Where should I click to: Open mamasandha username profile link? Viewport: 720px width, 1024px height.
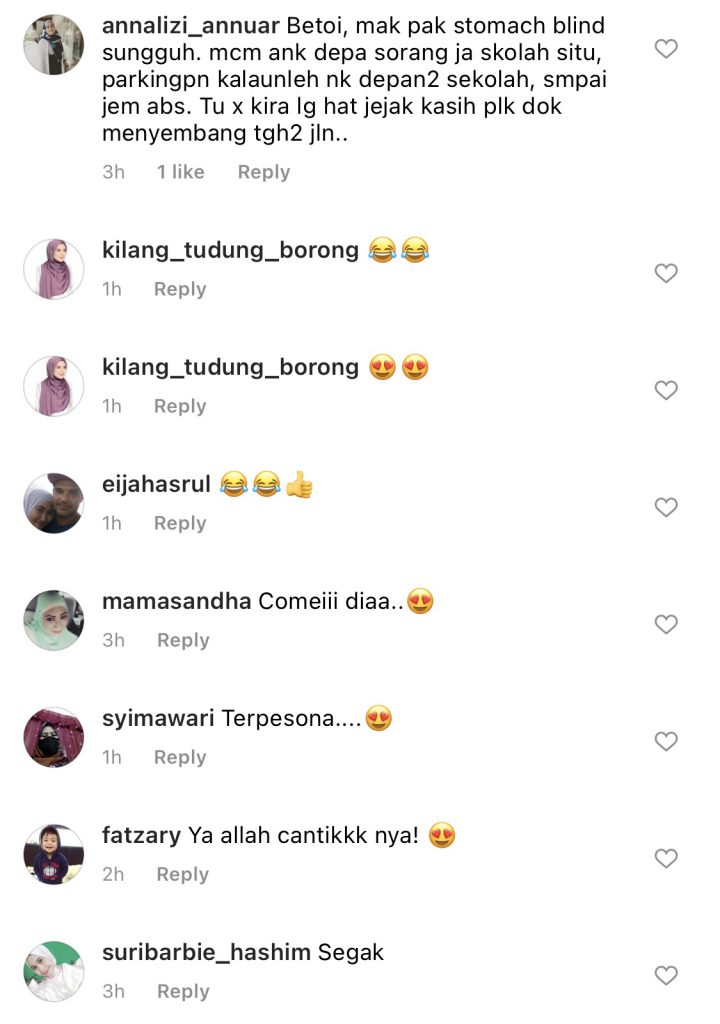coord(176,601)
